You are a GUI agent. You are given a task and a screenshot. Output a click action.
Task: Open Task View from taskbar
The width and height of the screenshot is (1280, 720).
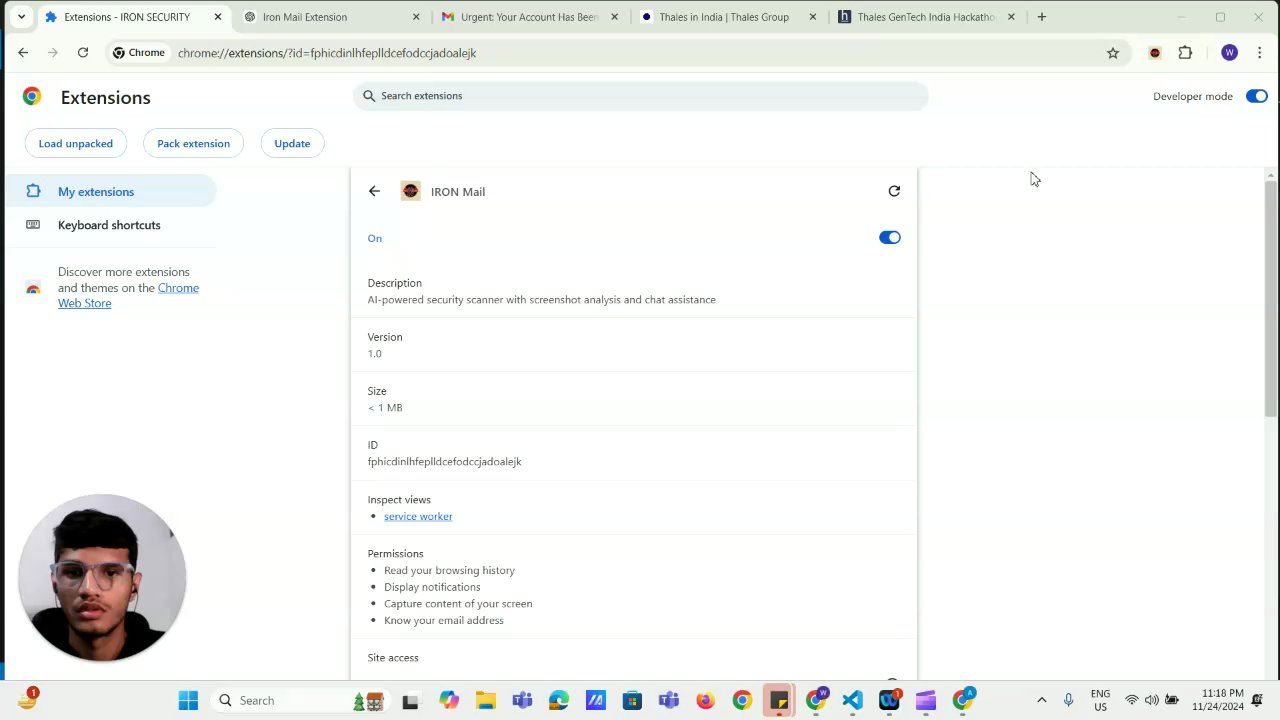[x=410, y=700]
